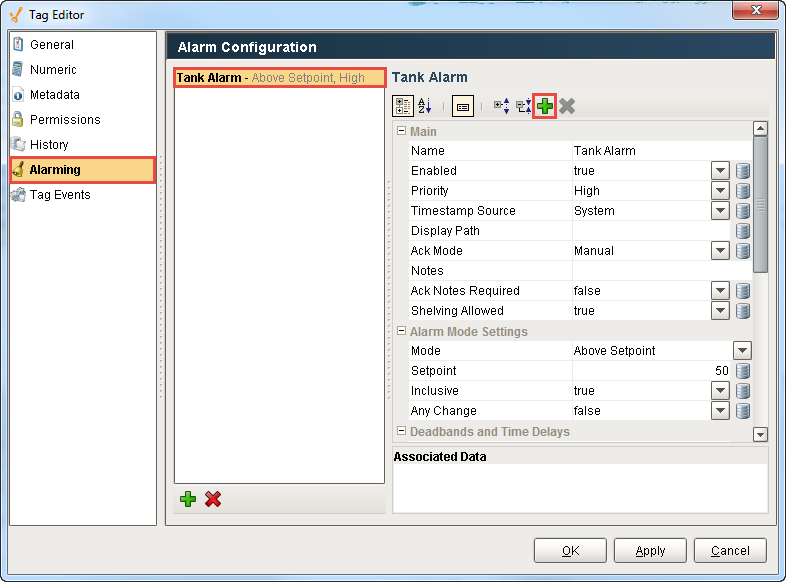Viewport: 786px width, 582px height.
Task: Add associated data with green plus toolbar icon
Action: pyautogui.click(x=545, y=106)
